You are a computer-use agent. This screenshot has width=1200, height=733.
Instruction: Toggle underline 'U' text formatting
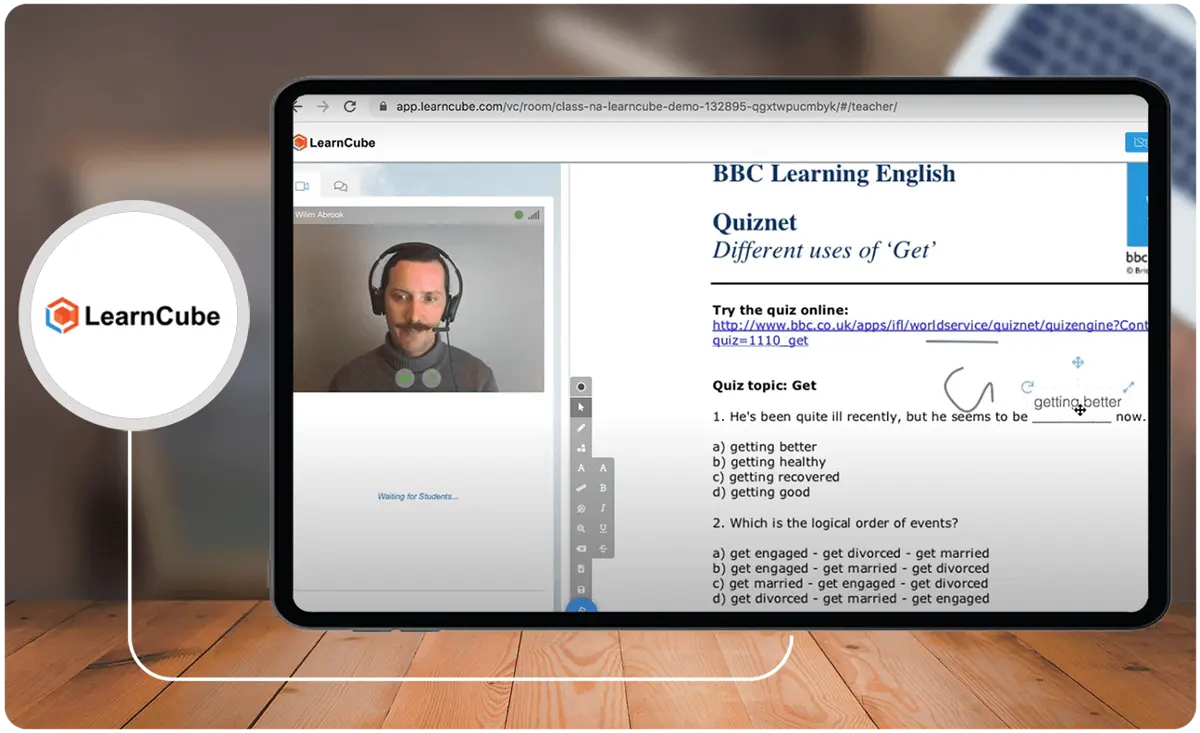[x=603, y=528]
